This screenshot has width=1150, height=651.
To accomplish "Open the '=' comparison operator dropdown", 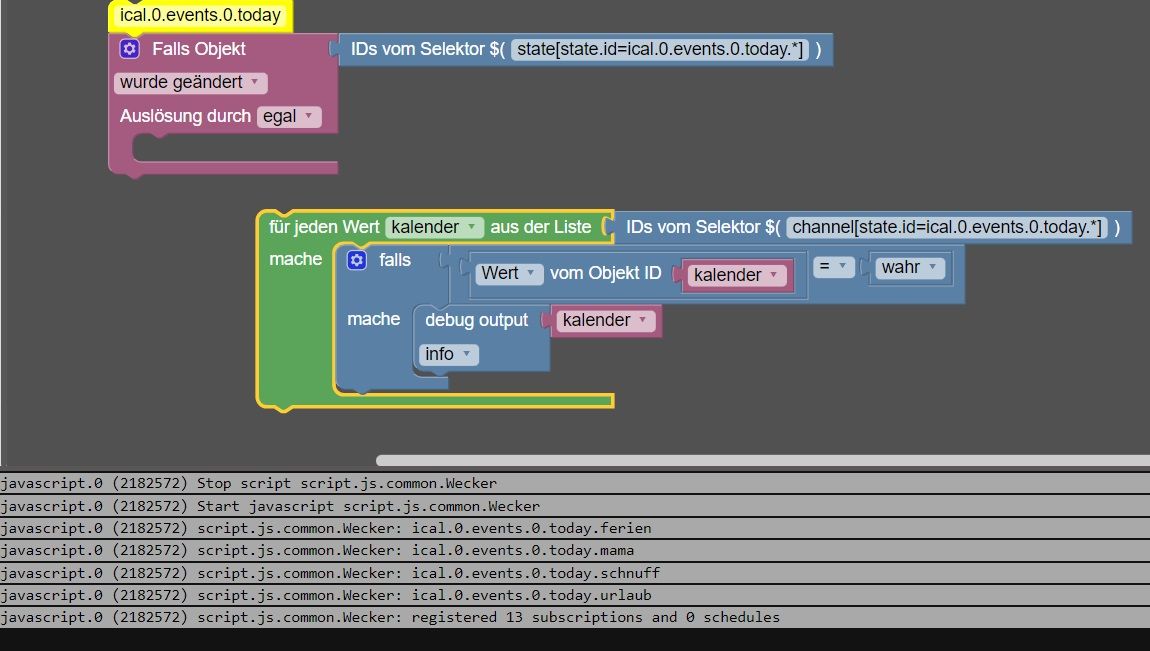I will 834,267.
